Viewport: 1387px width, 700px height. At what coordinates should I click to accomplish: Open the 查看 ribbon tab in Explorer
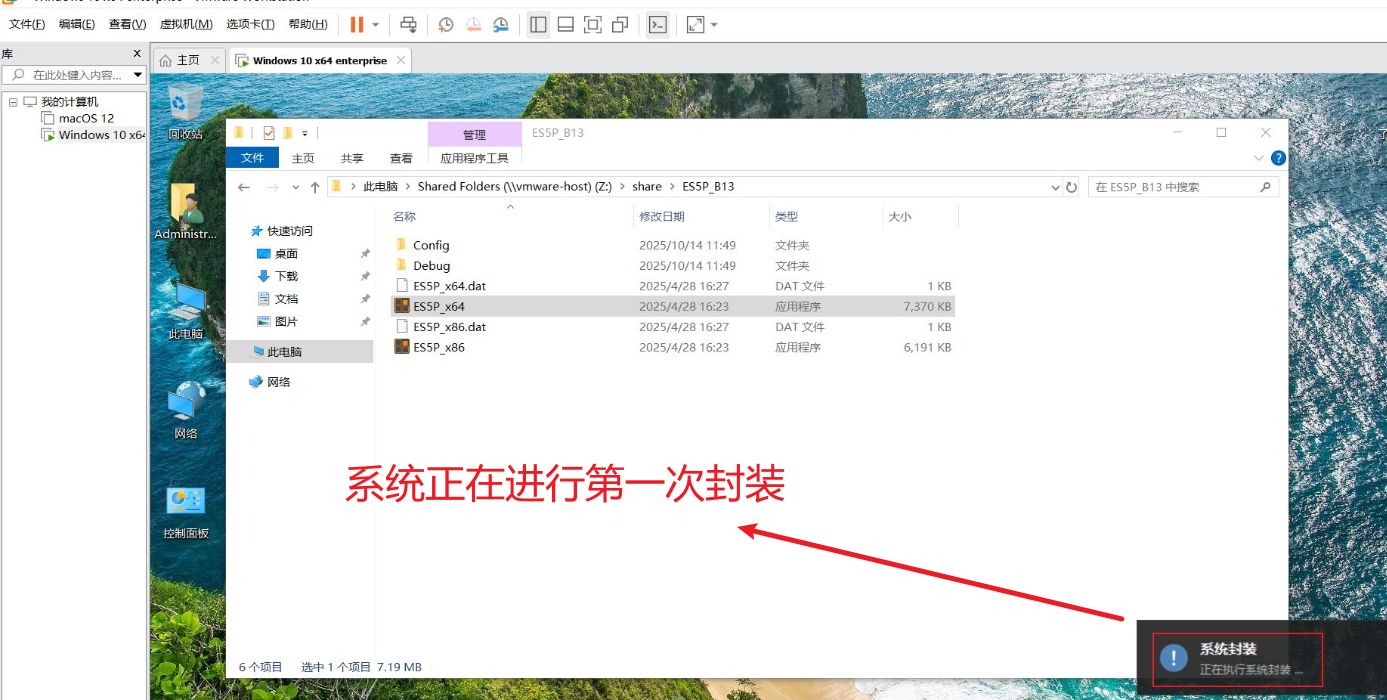pos(401,158)
